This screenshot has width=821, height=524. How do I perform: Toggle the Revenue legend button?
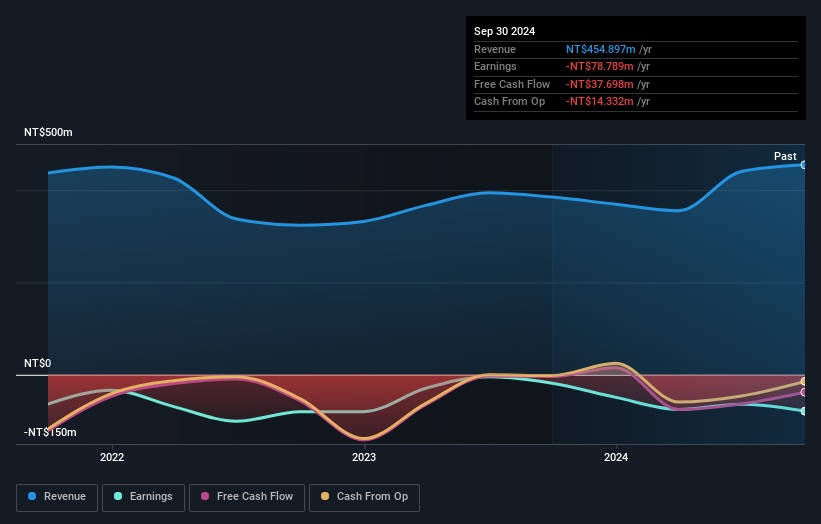[57, 497]
